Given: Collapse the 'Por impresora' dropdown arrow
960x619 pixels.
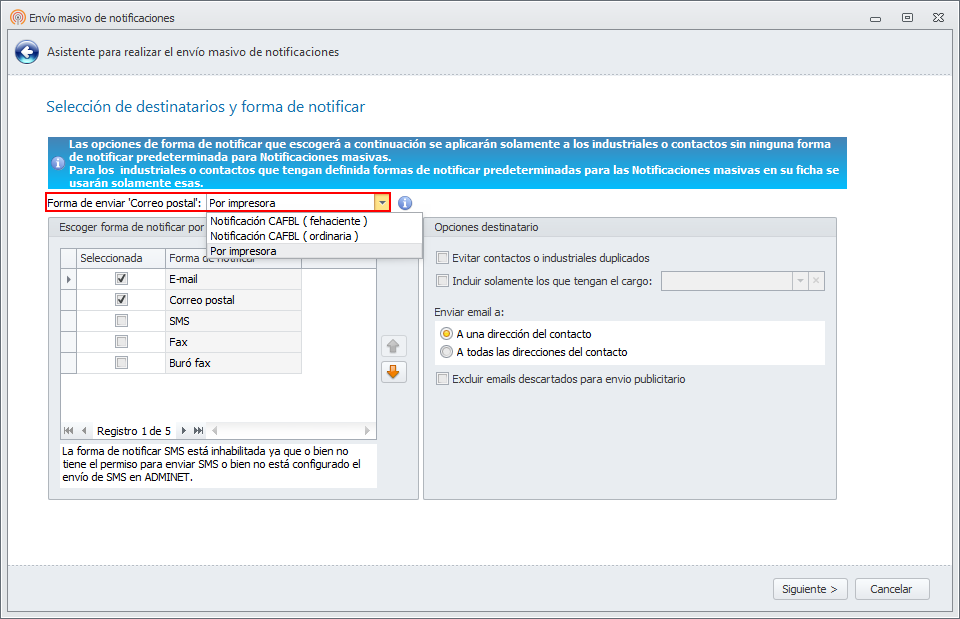Looking at the screenshot, I should click(x=382, y=203).
